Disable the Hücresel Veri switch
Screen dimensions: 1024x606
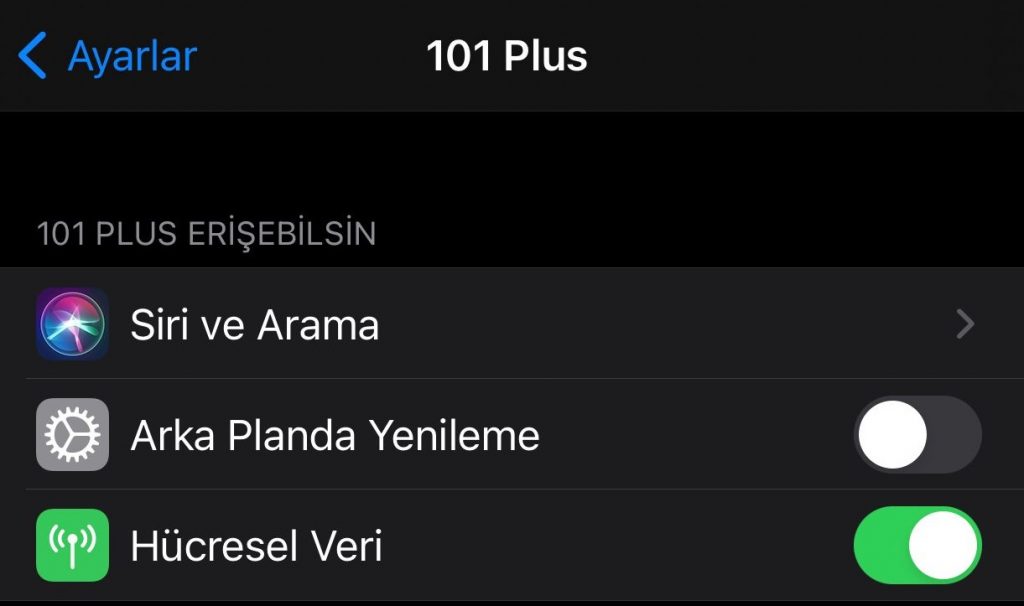pyautogui.click(x=918, y=545)
